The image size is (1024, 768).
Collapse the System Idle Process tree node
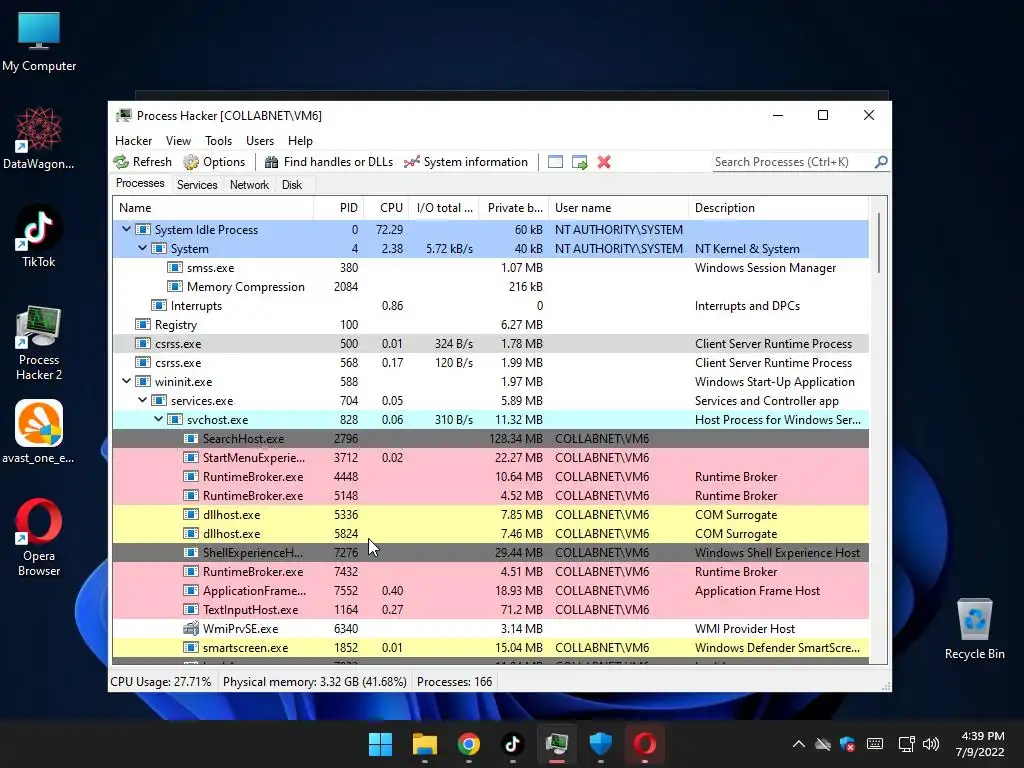click(x=126, y=229)
